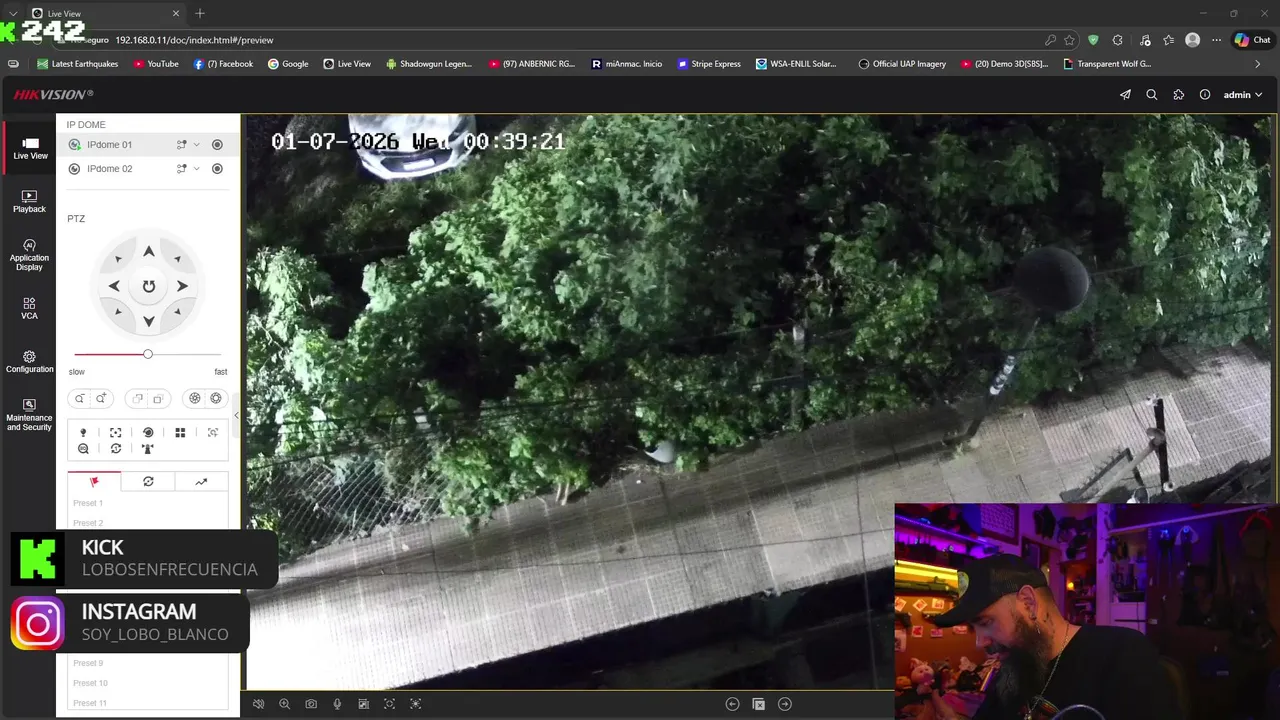Pan camera left with PTZ arrow
This screenshot has width=1280, height=720.
pyautogui.click(x=114, y=286)
